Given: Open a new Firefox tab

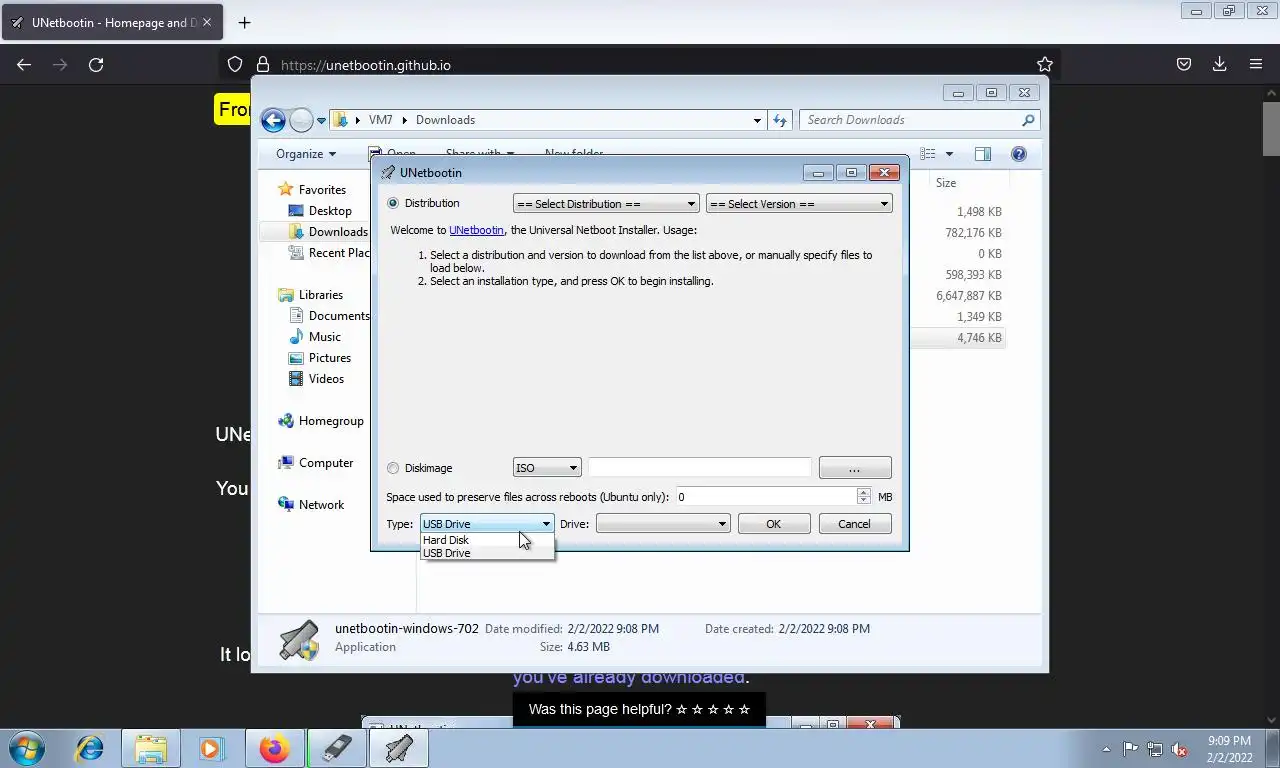Looking at the screenshot, I should pyautogui.click(x=244, y=22).
